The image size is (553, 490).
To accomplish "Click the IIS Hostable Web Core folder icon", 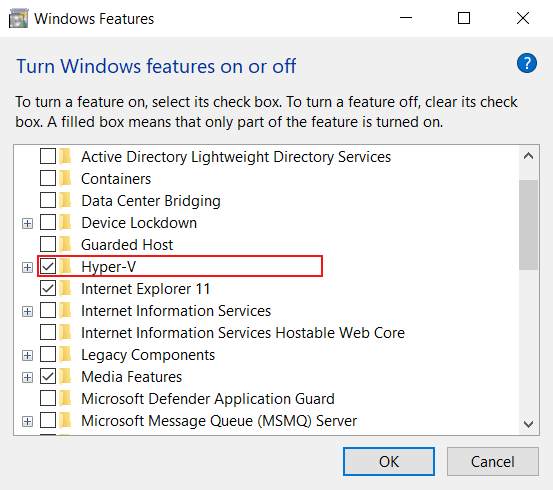I will pos(66,332).
